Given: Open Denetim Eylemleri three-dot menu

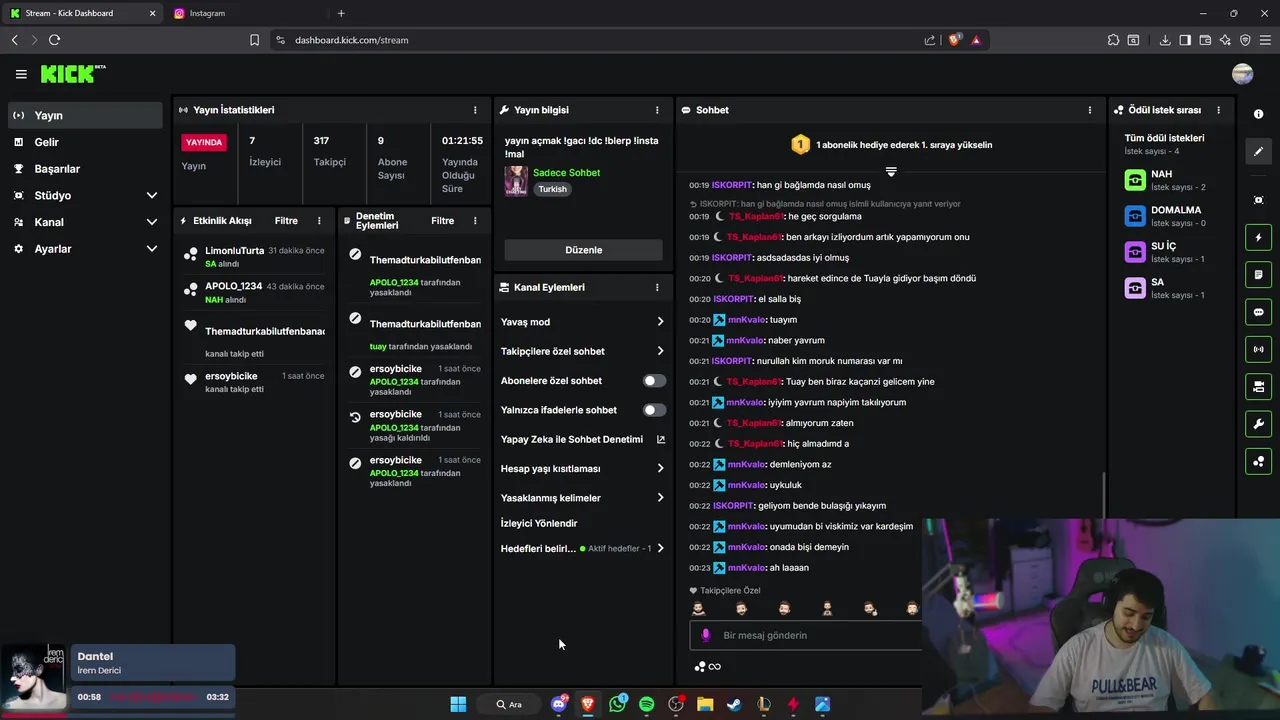Looking at the screenshot, I should pos(475,221).
